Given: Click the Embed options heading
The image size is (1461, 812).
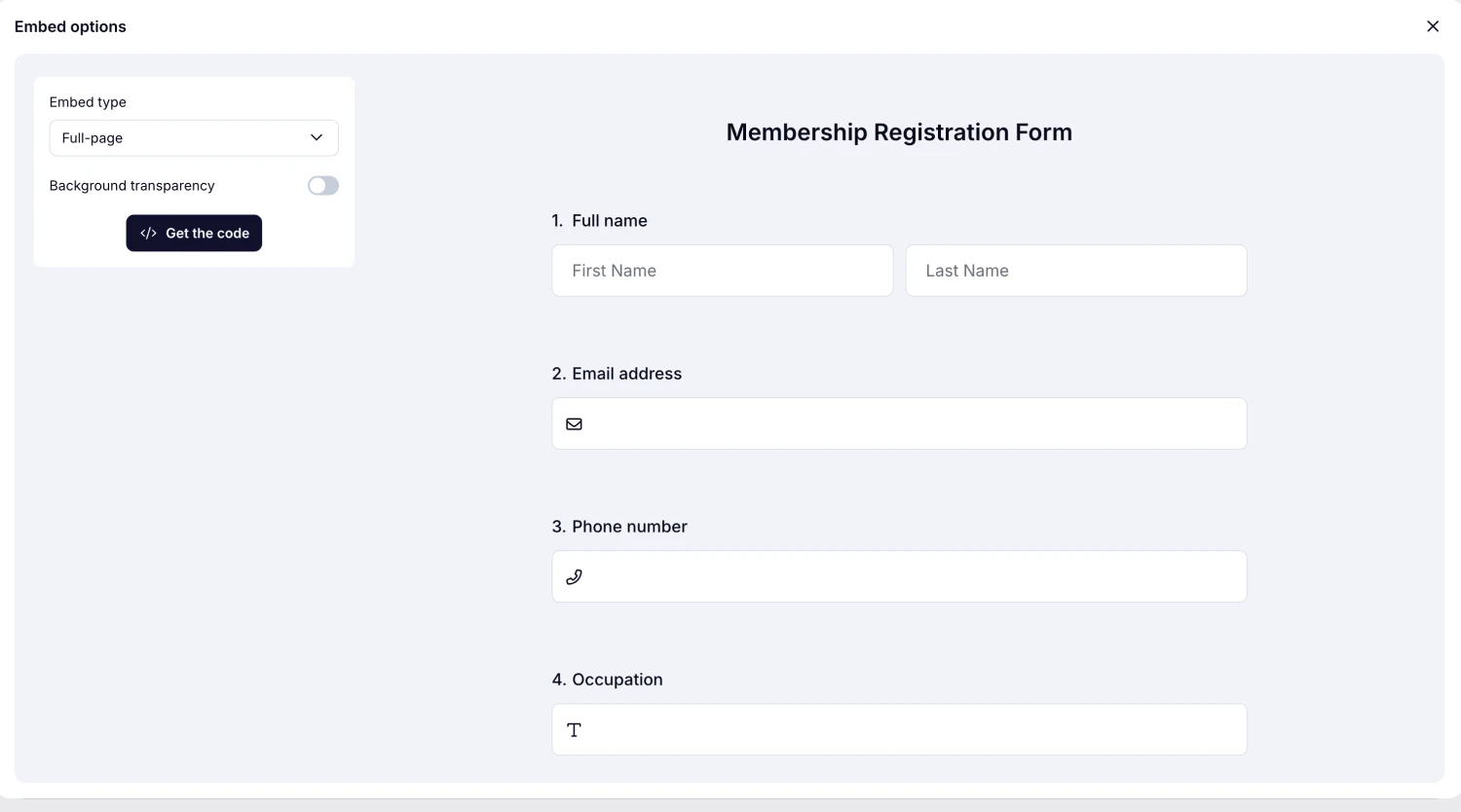Looking at the screenshot, I should 69,26.
